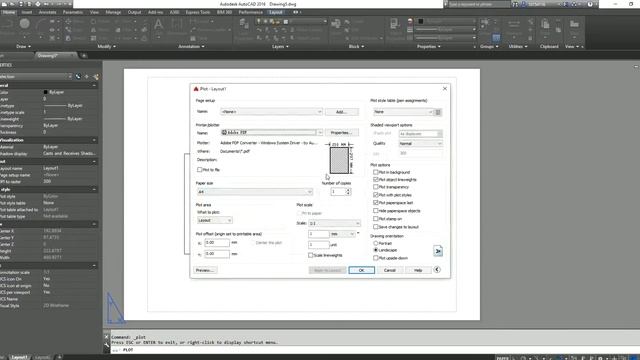Click the Add page setup button
Image resolution: width=640 pixels, height=360 pixels.
342,112
